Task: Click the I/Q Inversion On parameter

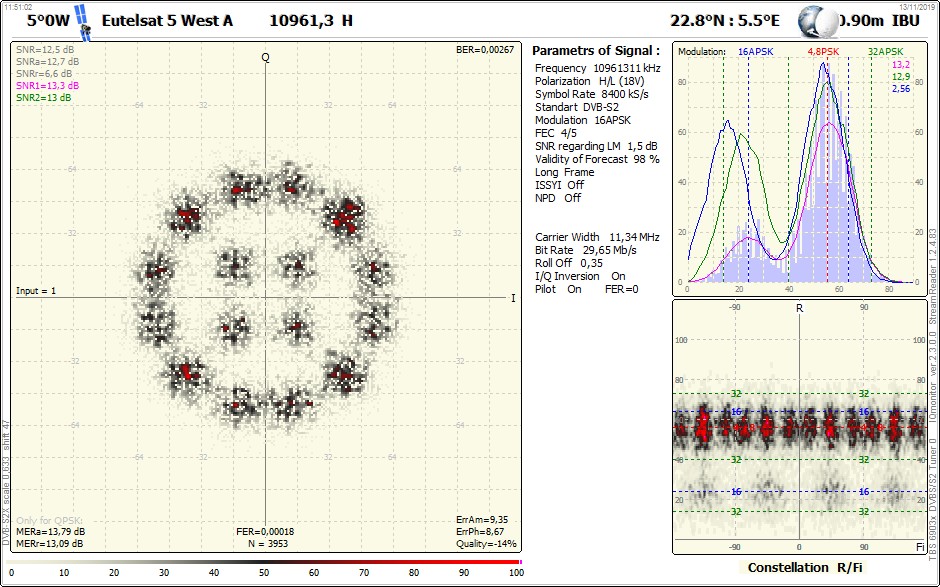Action: coord(580,276)
